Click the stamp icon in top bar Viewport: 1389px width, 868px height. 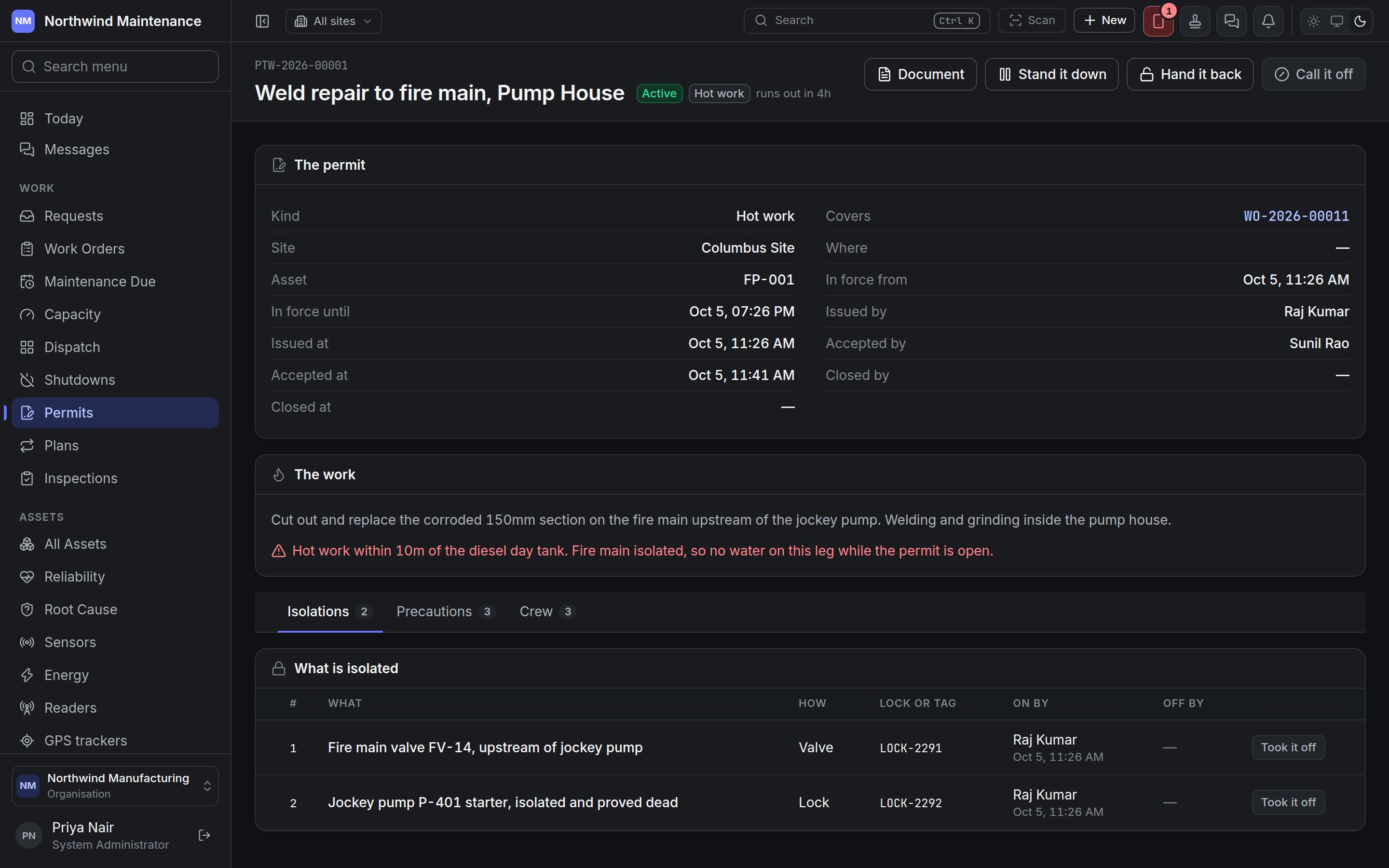coord(1195,21)
